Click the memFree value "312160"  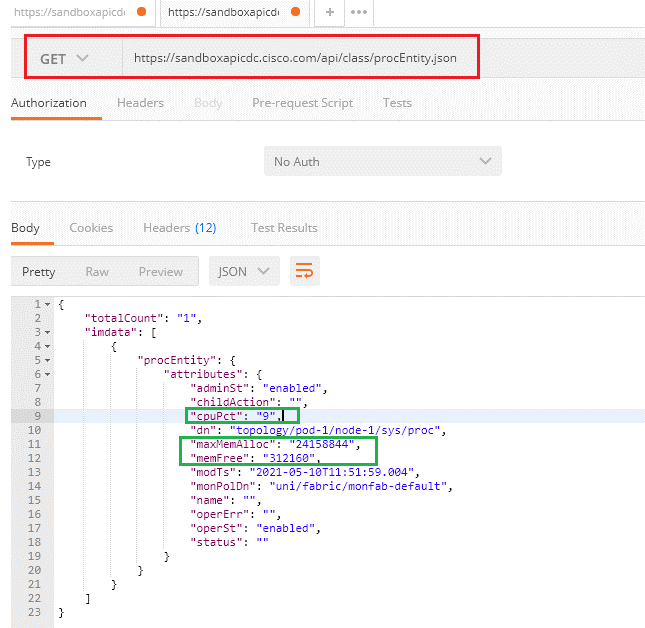click(289, 458)
